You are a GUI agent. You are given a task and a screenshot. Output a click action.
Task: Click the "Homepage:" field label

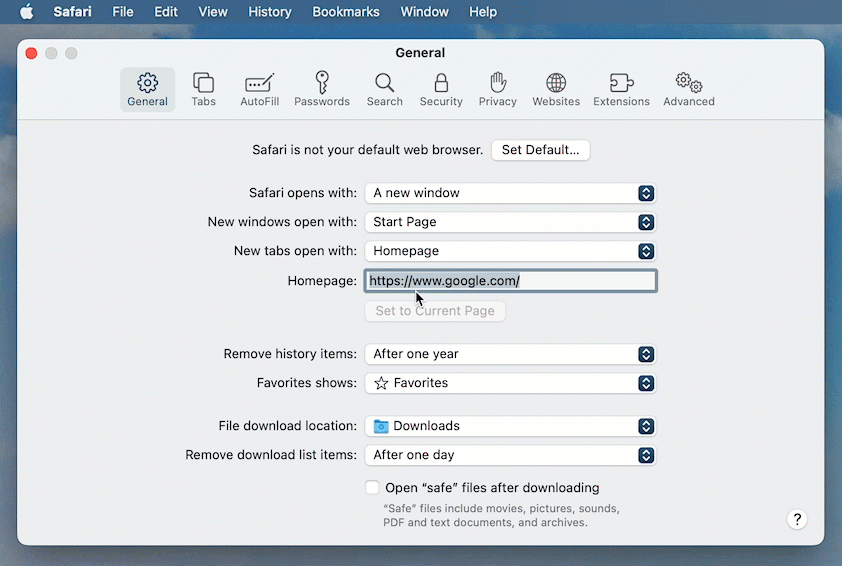click(322, 281)
